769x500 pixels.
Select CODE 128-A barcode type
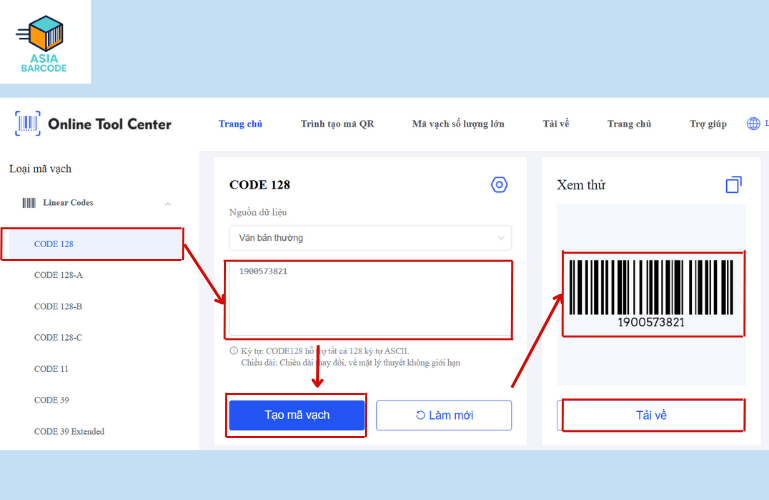point(58,275)
